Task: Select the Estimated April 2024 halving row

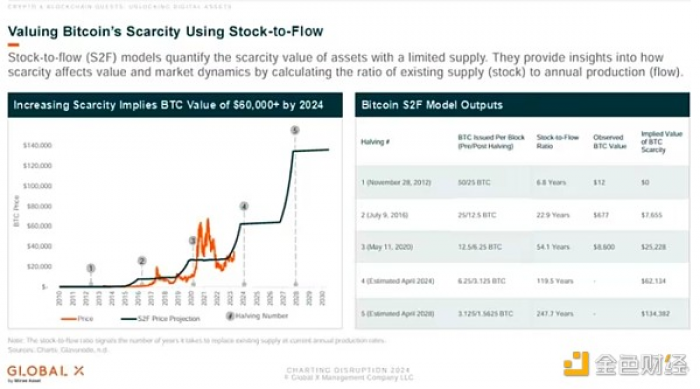Action: pyautogui.click(x=522, y=281)
